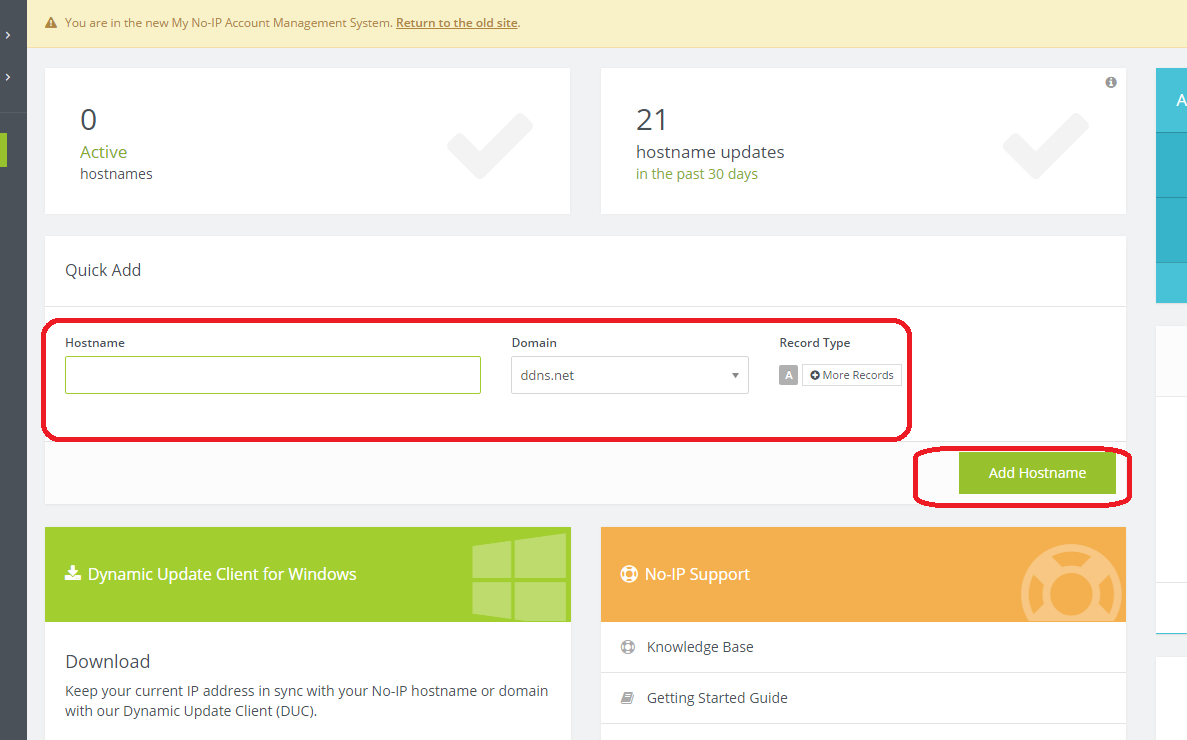Click the checkmark icon on hostname updates card

point(1045,145)
